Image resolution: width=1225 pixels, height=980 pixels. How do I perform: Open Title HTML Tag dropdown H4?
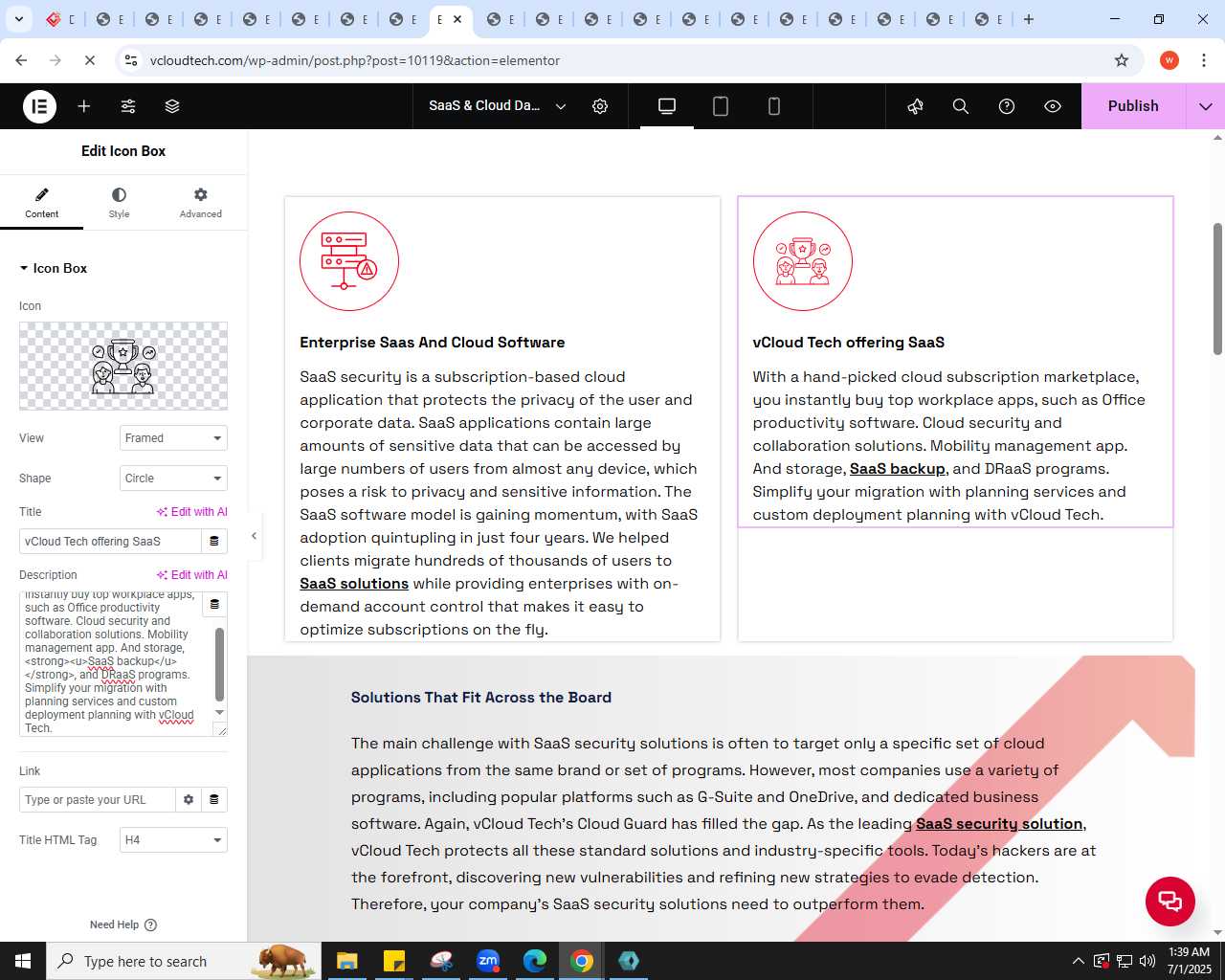pos(173,840)
